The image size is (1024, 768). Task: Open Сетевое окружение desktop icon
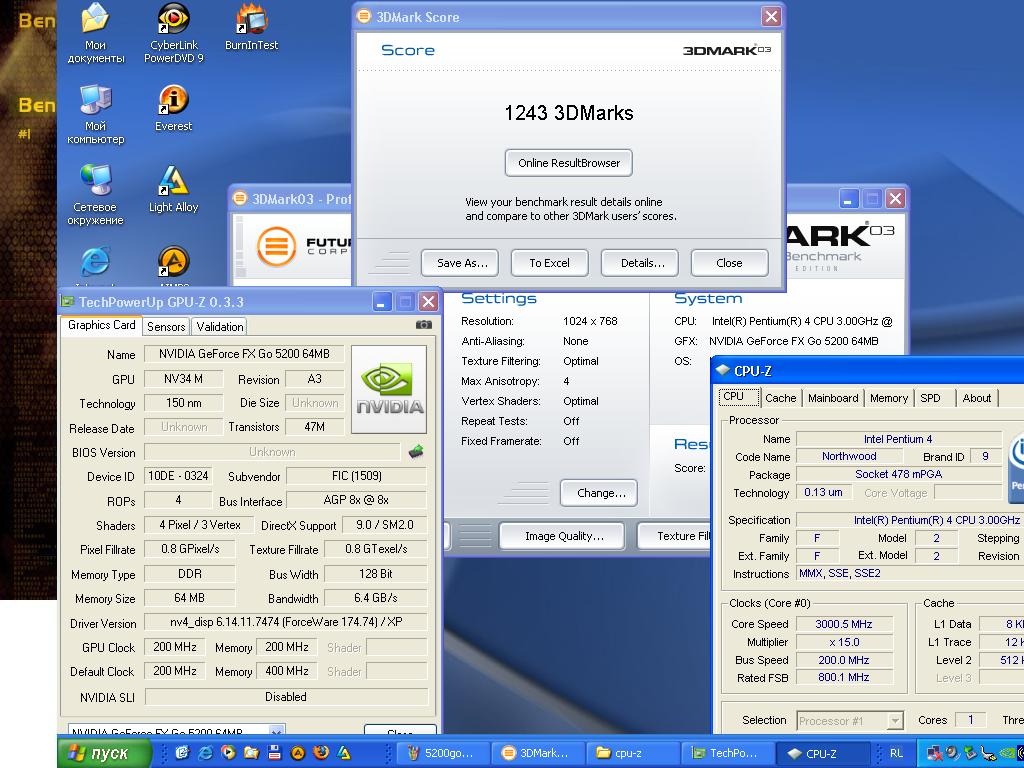point(95,195)
